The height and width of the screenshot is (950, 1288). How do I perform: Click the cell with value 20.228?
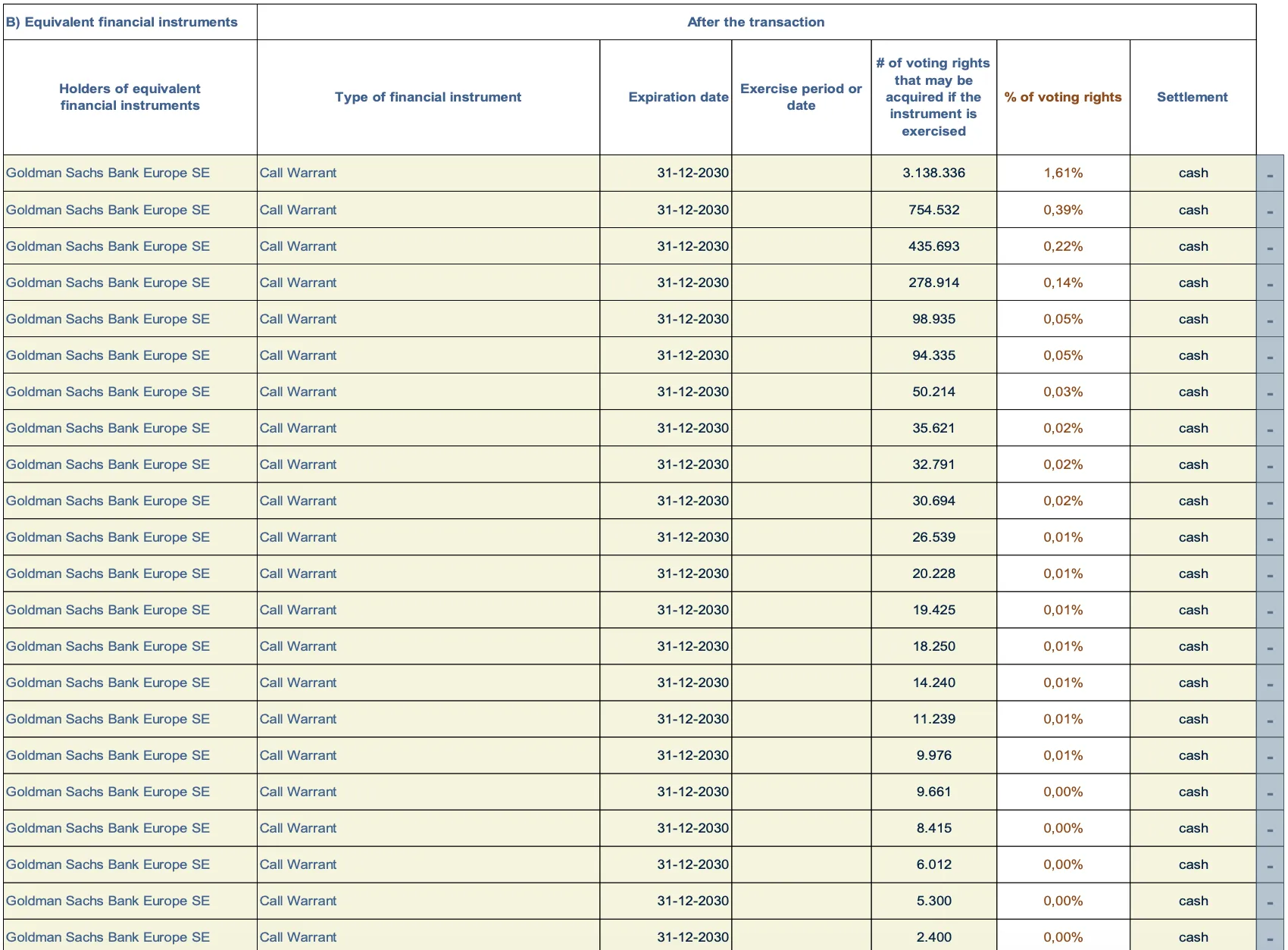tap(934, 573)
